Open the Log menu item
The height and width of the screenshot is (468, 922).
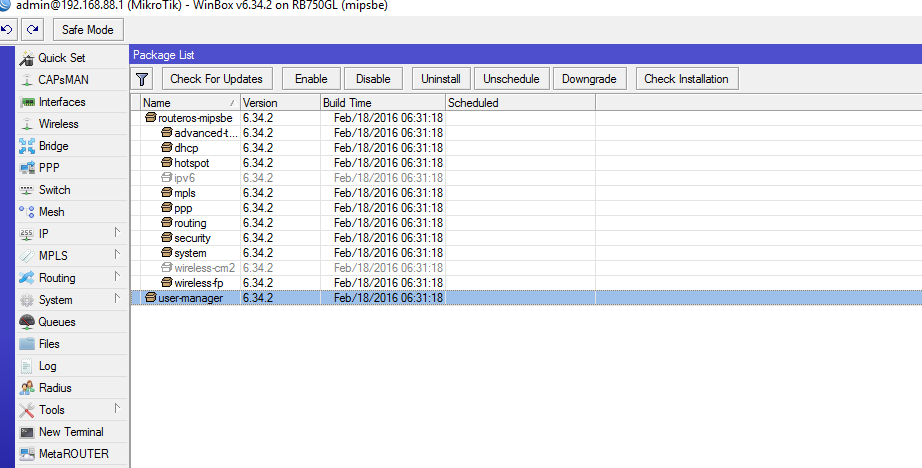(47, 366)
